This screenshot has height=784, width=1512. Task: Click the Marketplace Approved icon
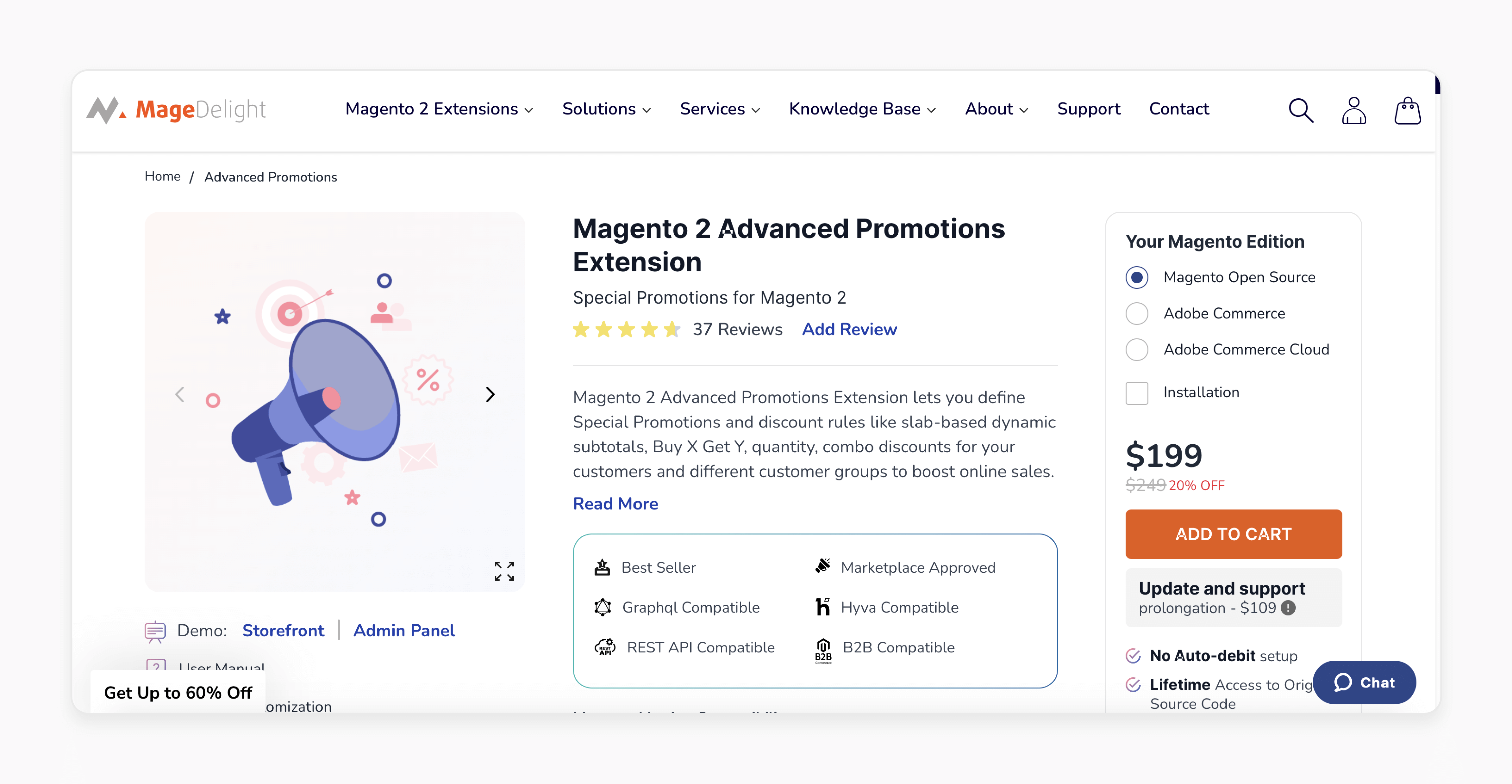point(822,566)
